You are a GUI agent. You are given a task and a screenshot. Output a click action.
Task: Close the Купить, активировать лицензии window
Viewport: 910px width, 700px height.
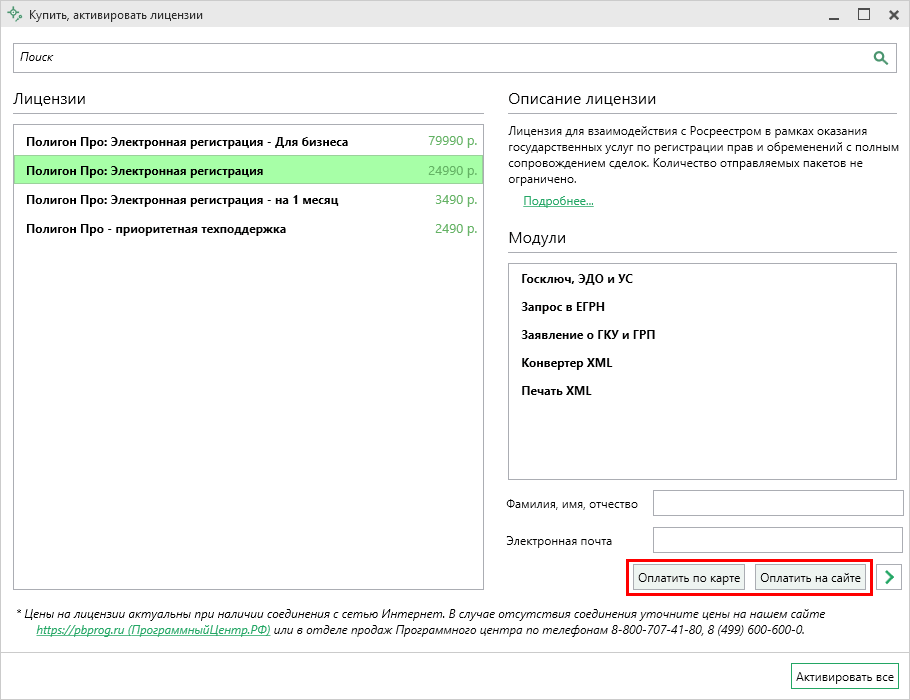point(894,15)
